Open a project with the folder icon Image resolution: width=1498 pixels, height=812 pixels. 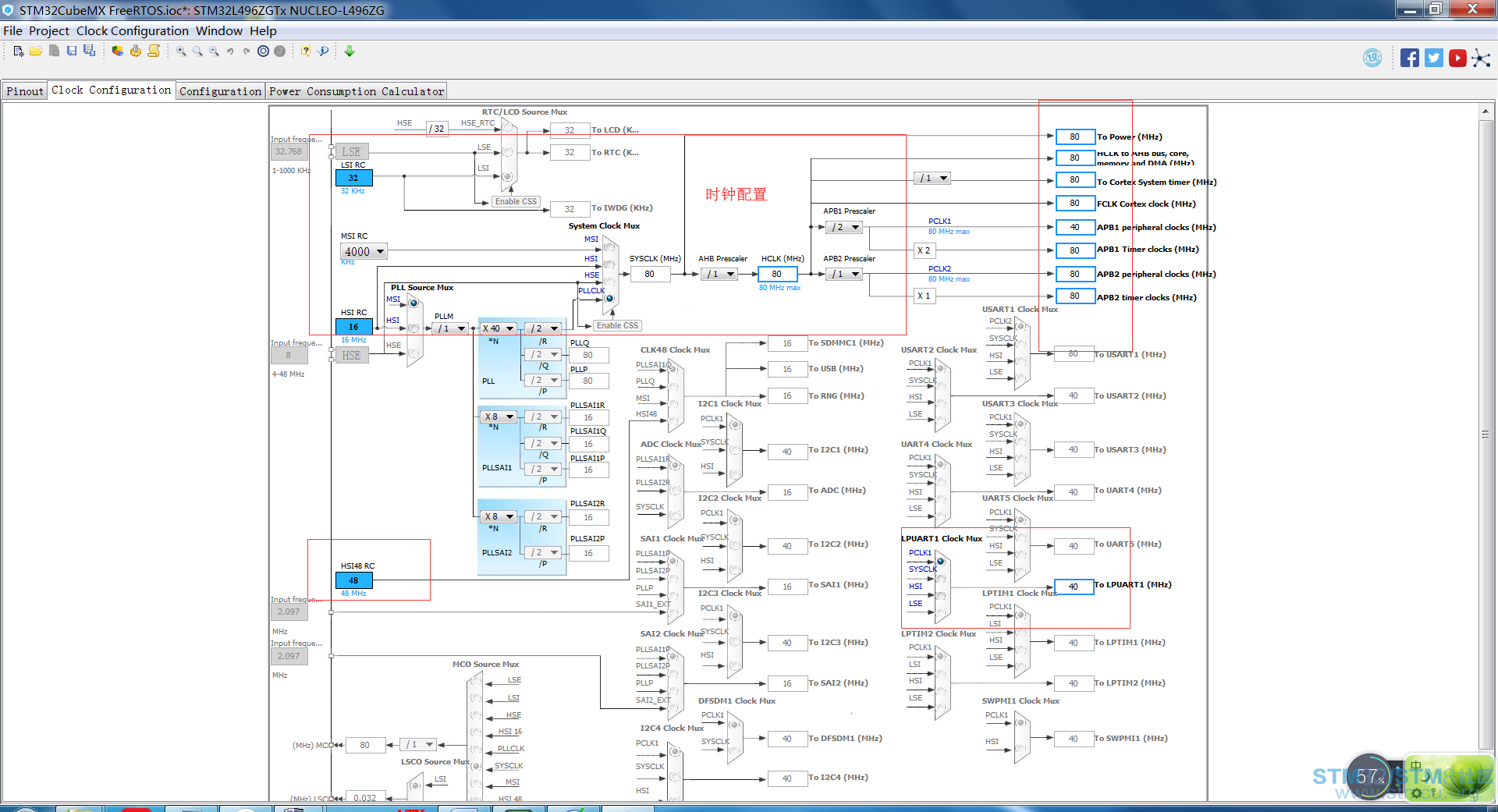pyautogui.click(x=36, y=51)
